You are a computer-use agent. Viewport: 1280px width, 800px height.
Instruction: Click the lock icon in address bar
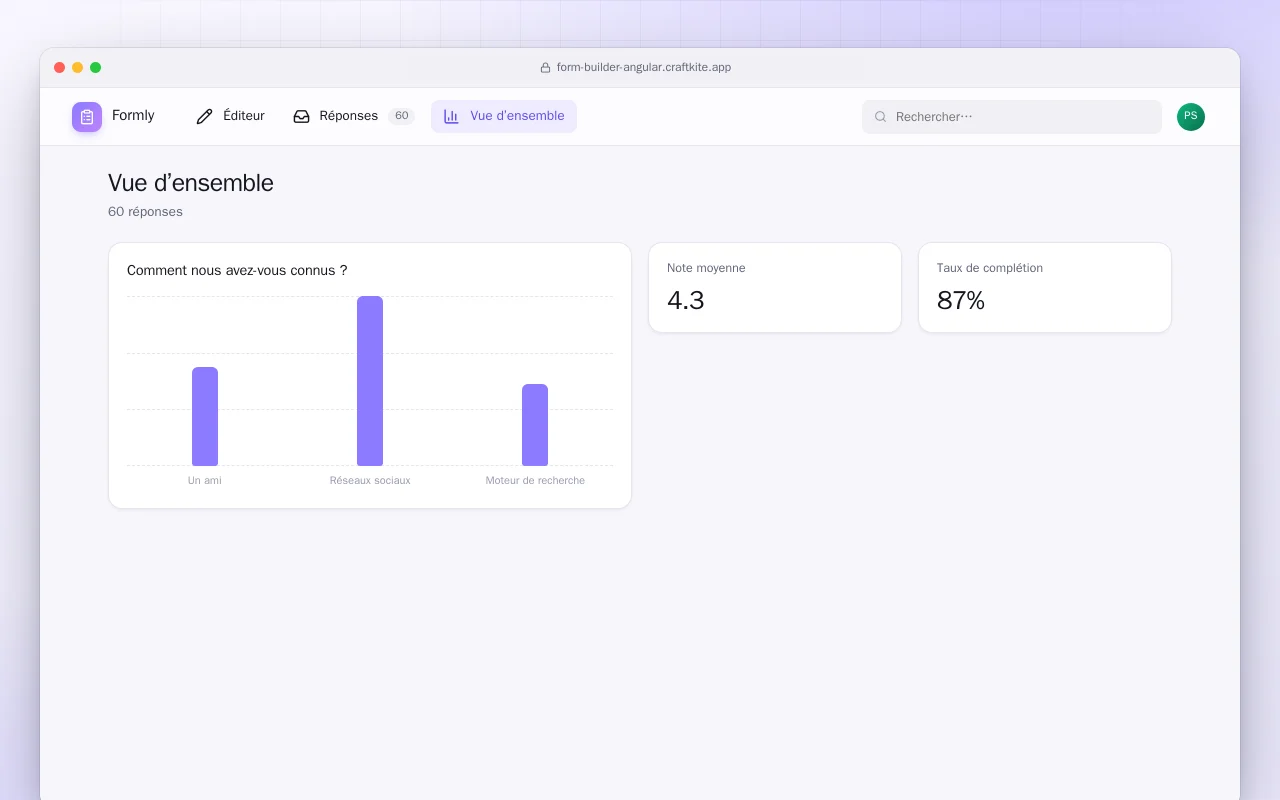[x=545, y=68]
